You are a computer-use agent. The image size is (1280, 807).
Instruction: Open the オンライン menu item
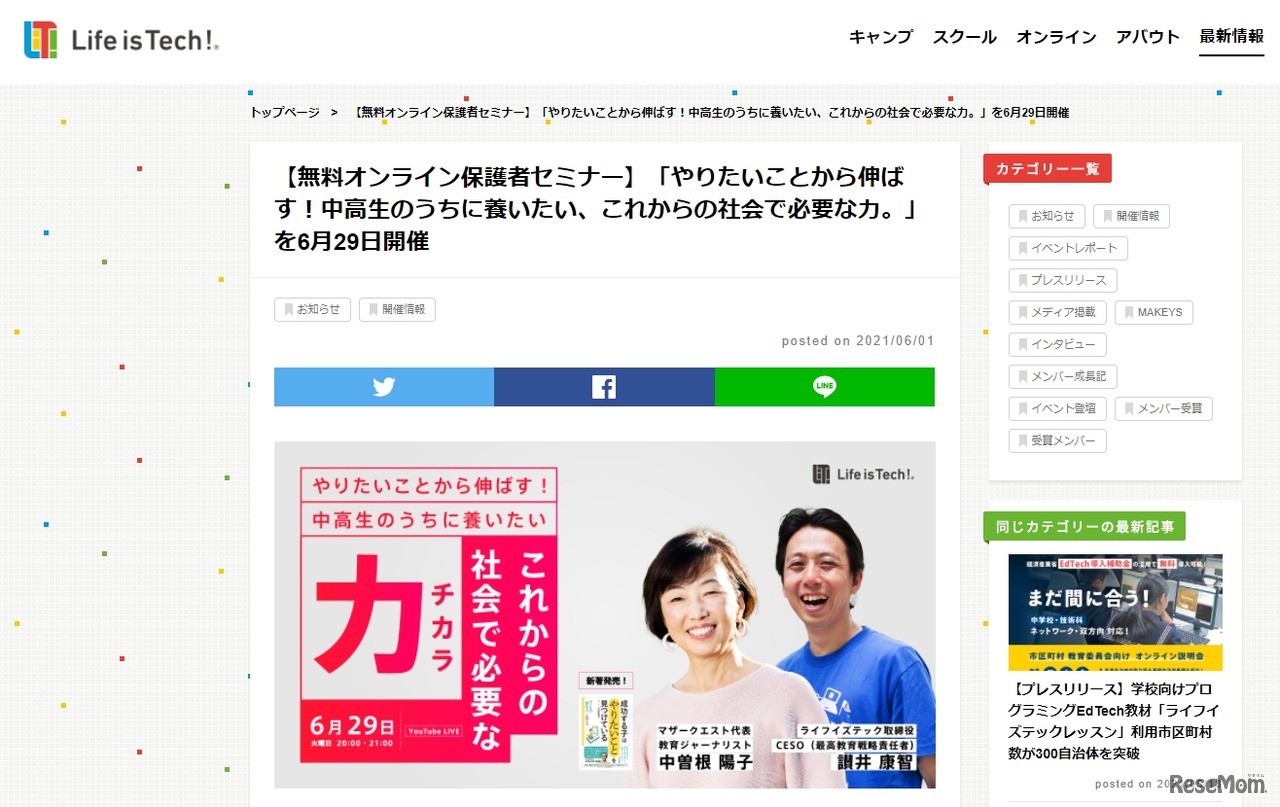(1056, 37)
